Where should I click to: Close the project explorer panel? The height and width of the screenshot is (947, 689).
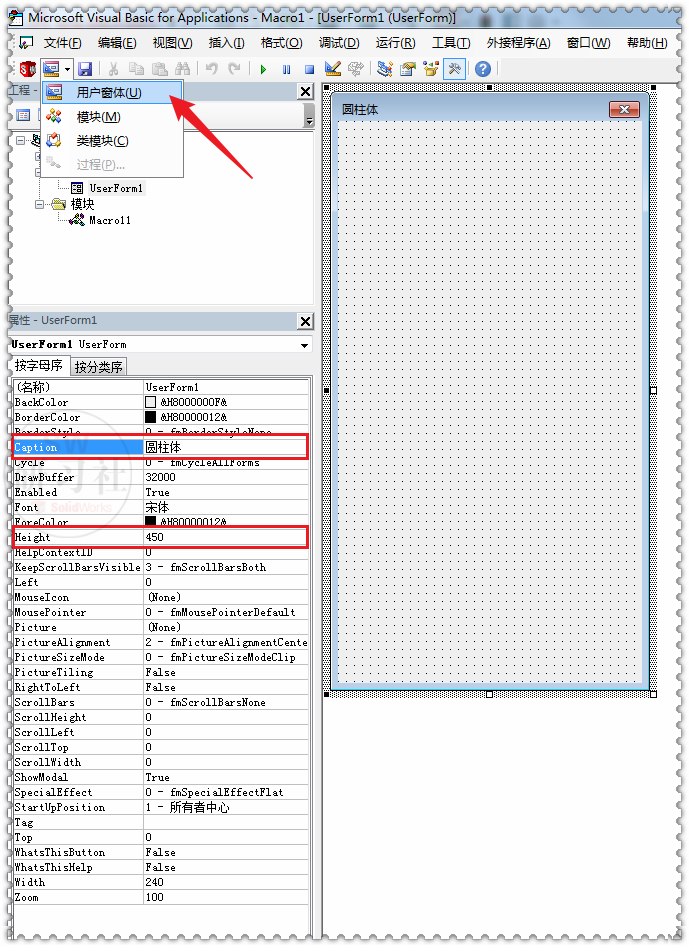pyautogui.click(x=306, y=91)
